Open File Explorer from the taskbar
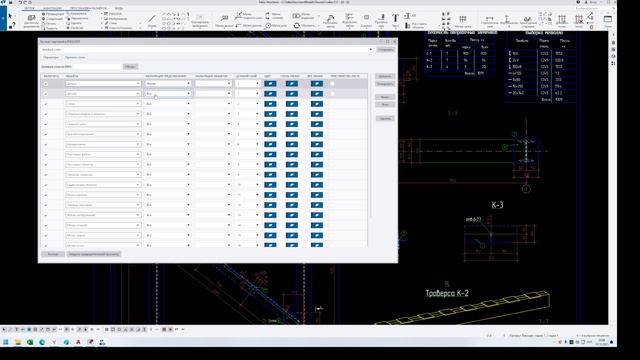The image size is (640, 360). [18, 342]
